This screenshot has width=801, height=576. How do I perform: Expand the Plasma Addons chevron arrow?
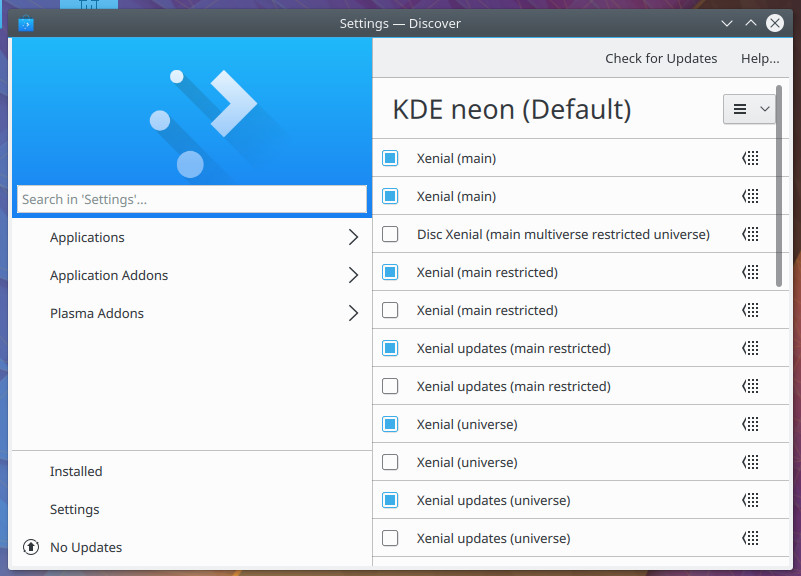[353, 313]
